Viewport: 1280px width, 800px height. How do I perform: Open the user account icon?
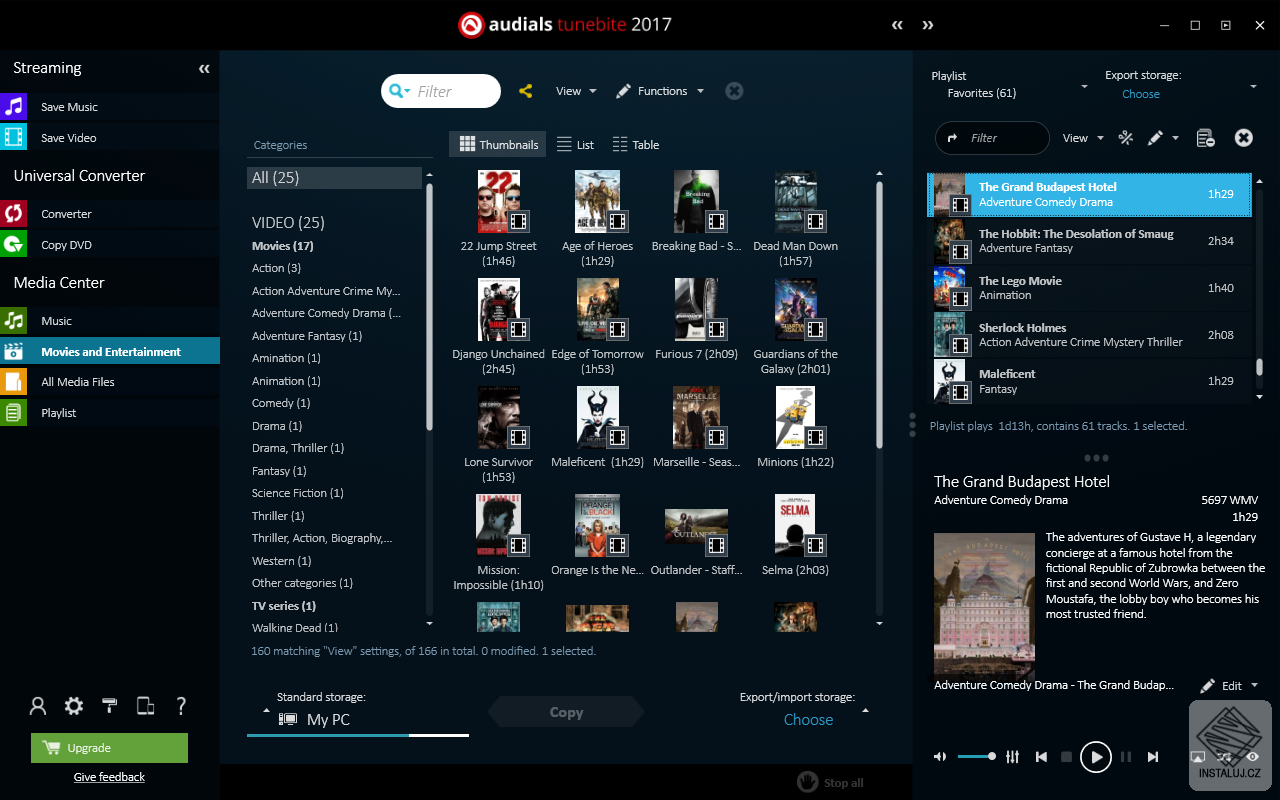coord(38,706)
